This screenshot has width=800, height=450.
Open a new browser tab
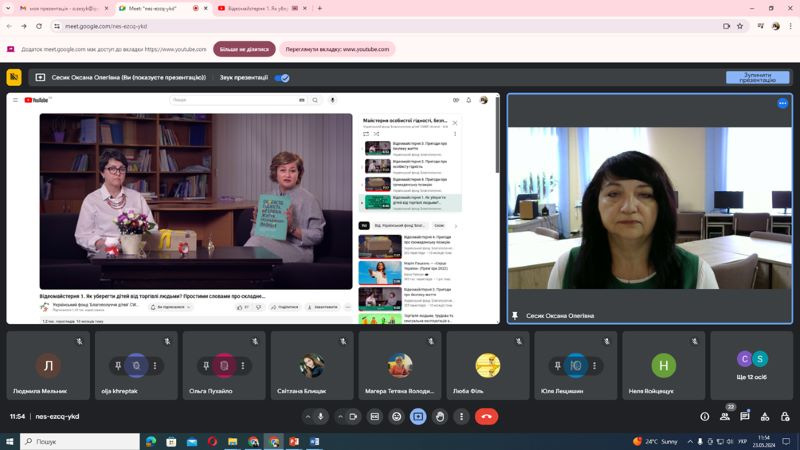point(320,8)
